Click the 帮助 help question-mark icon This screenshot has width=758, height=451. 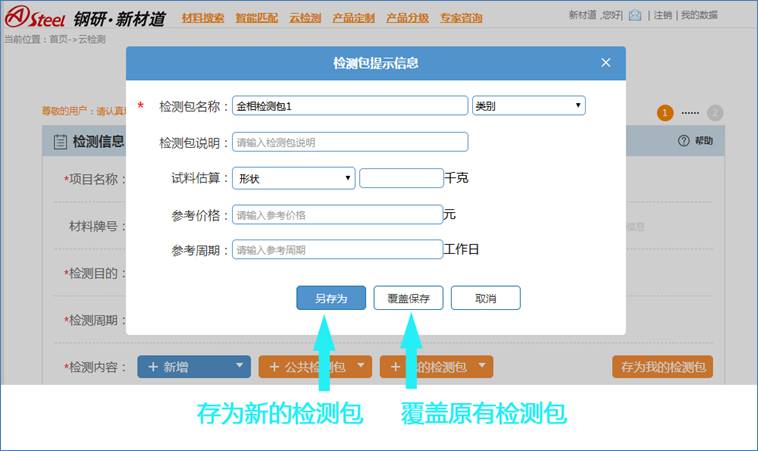point(684,141)
